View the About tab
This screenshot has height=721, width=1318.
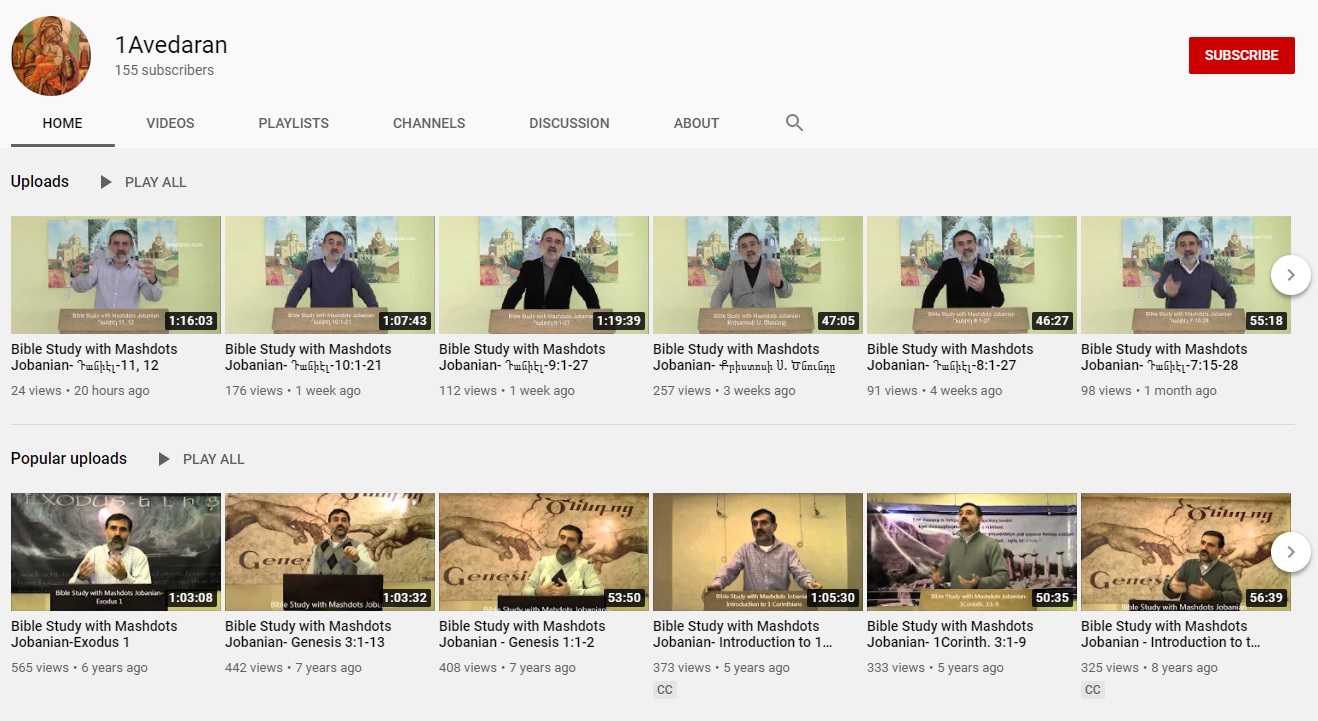pos(696,123)
